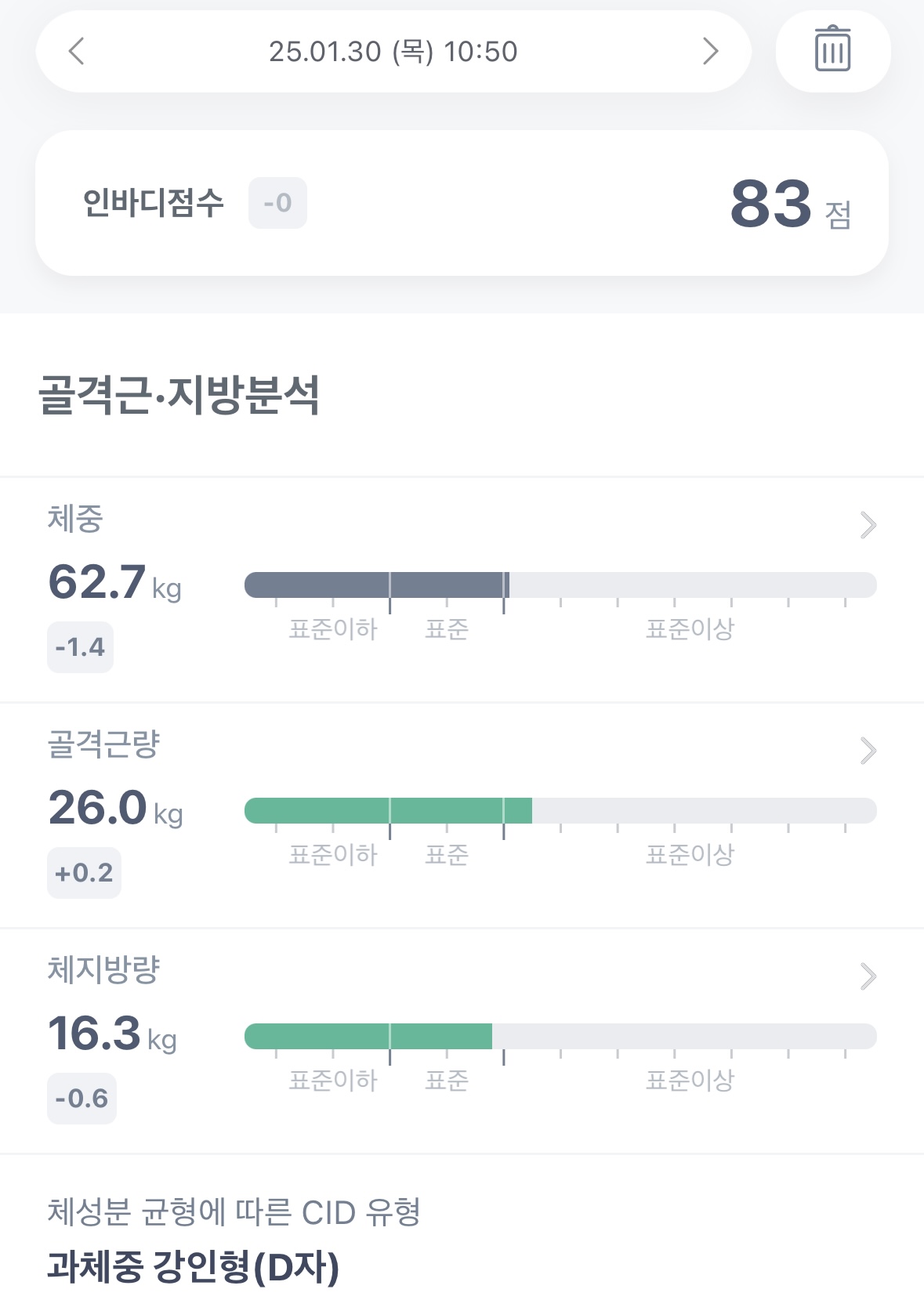
Task: Open the 25.01.30 (목) 10:50 date selector
Action: coord(393,52)
